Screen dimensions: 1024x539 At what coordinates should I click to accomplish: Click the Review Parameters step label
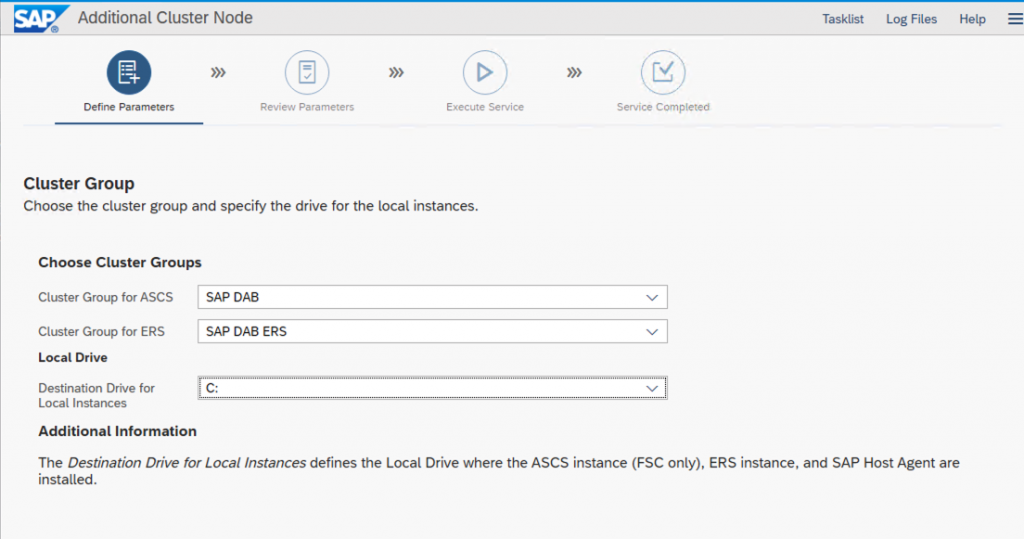307,106
